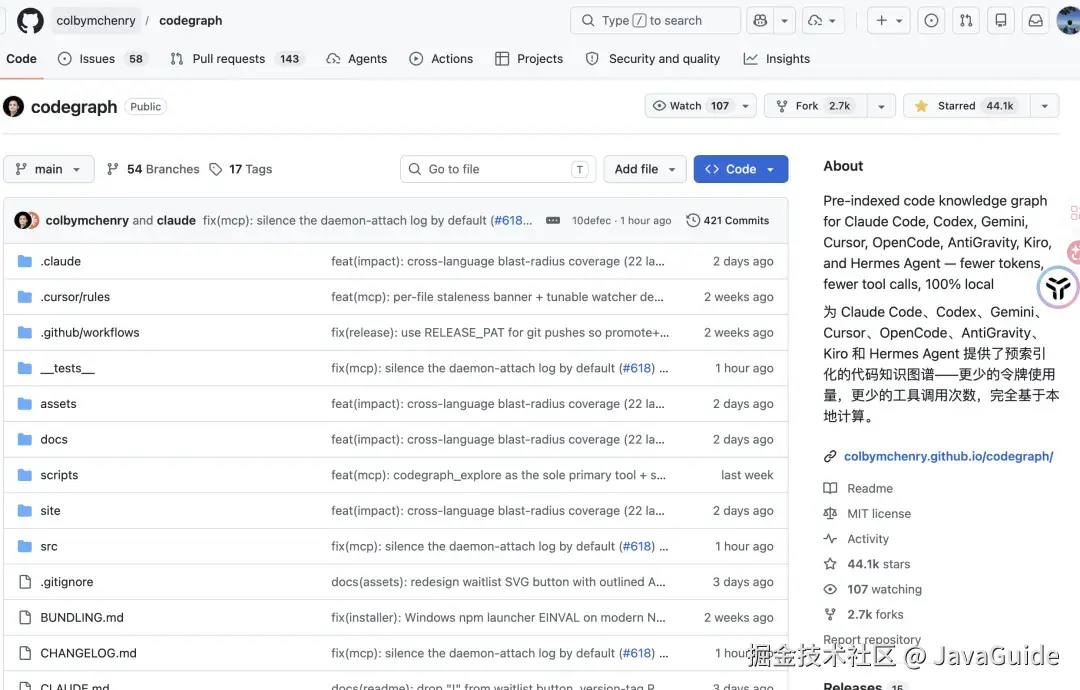Open the src folder
This screenshot has height=690, width=1080.
(x=49, y=547)
